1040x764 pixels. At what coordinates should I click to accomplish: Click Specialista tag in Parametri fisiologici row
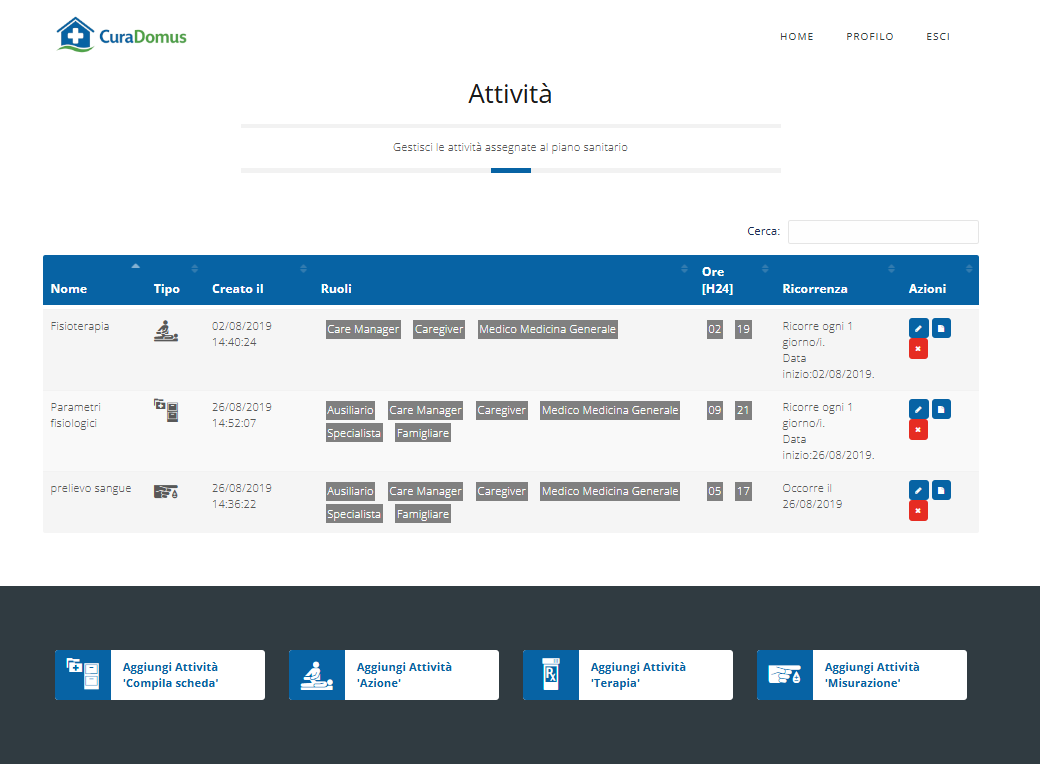click(354, 433)
